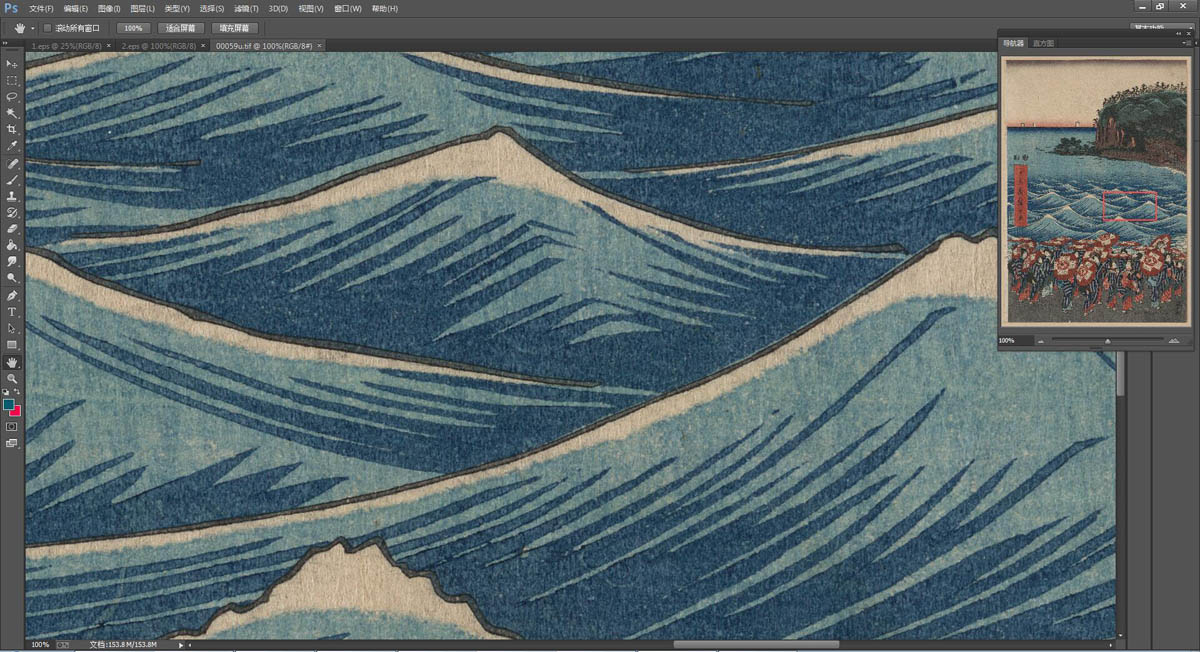1200x652 pixels.
Task: Open the 3D(D) menu
Action: pos(278,8)
